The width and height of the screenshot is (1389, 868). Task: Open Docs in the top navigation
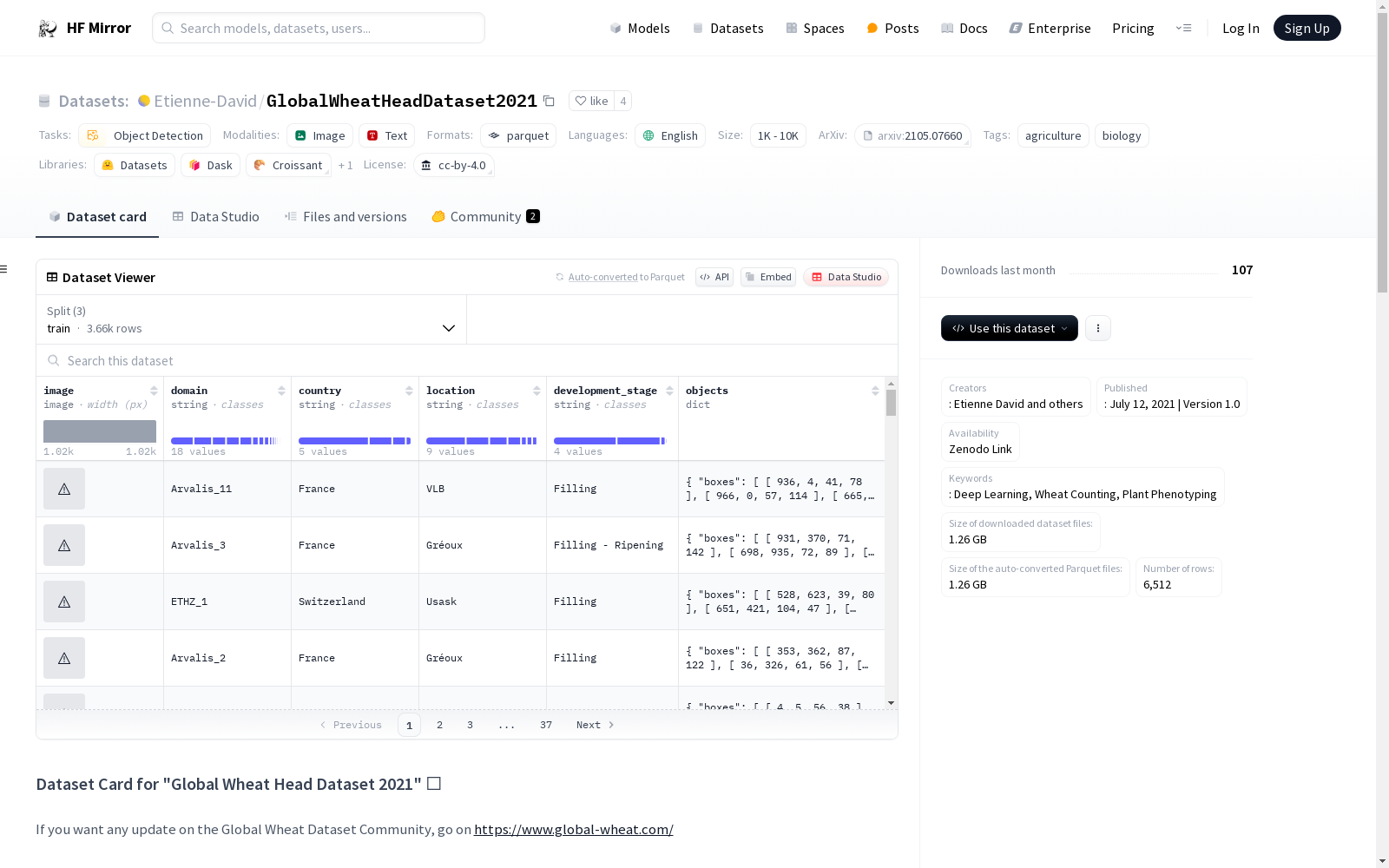(x=964, y=28)
